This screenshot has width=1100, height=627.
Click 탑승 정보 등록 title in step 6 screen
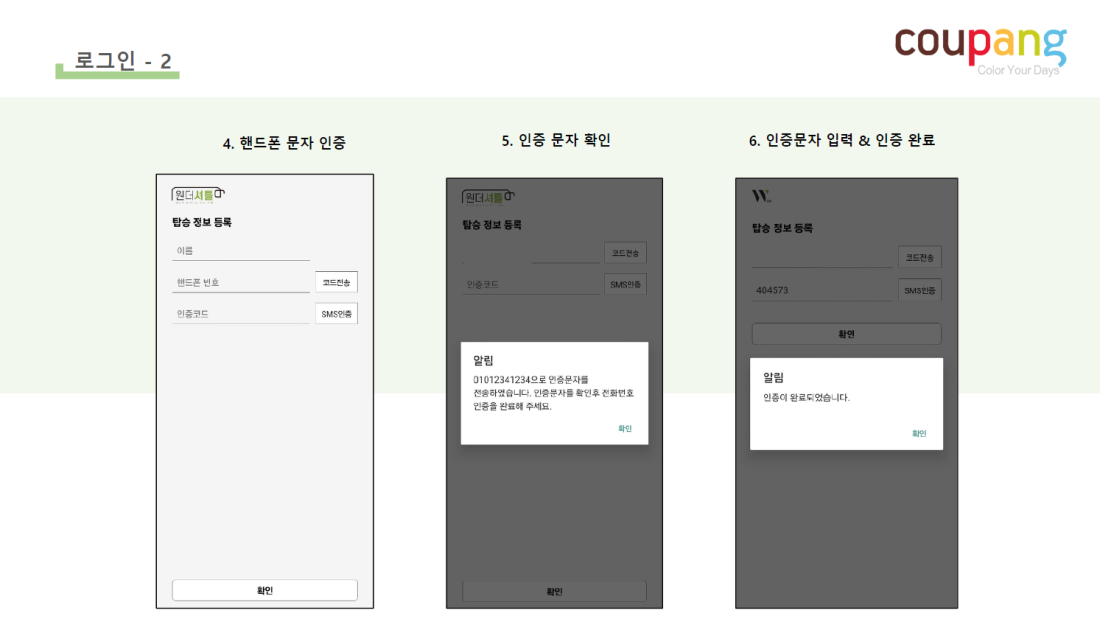coord(782,228)
